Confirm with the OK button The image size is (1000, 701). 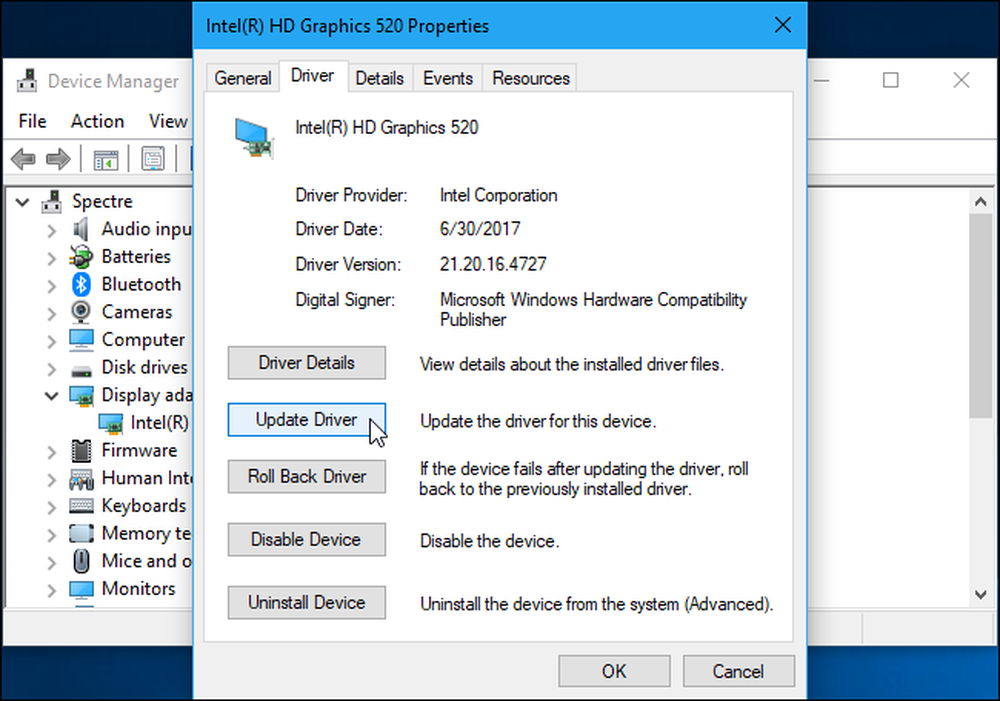pos(614,671)
